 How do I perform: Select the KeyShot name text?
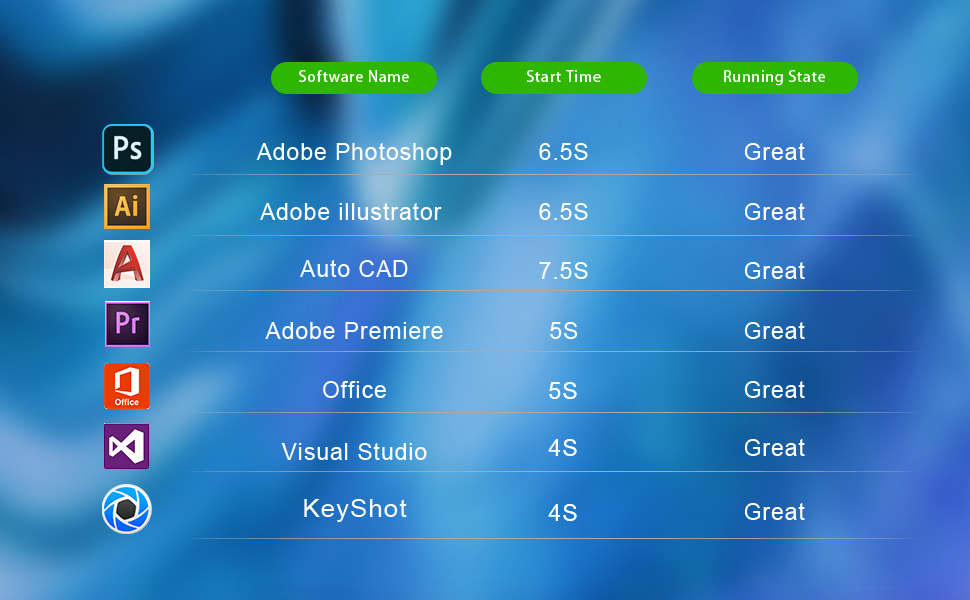pos(355,509)
